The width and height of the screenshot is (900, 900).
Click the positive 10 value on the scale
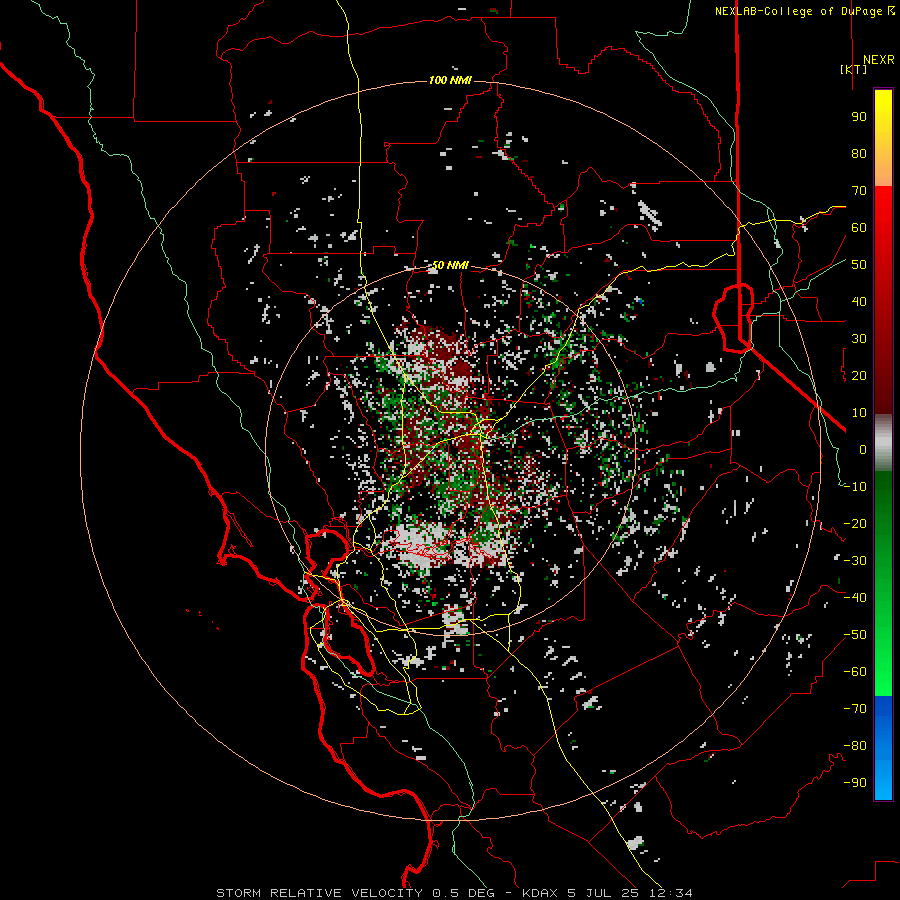click(x=859, y=413)
